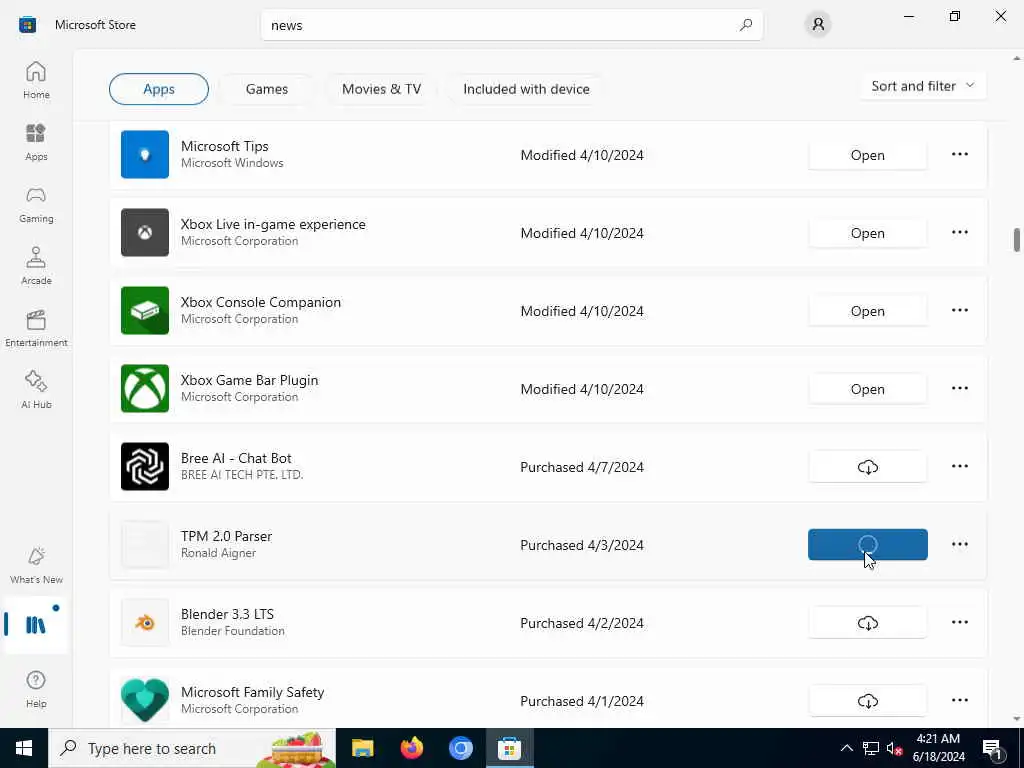Image resolution: width=1024 pixels, height=768 pixels.
Task: Select the Apps filter tab
Action: [x=159, y=89]
